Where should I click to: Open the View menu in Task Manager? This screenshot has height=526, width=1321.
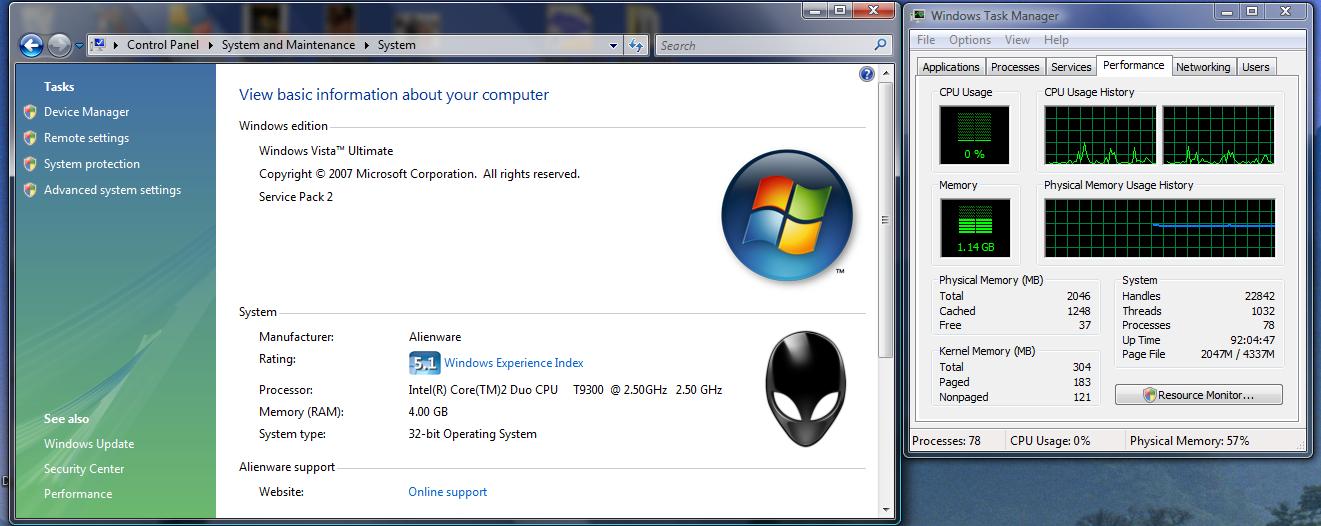pyautogui.click(x=1017, y=40)
